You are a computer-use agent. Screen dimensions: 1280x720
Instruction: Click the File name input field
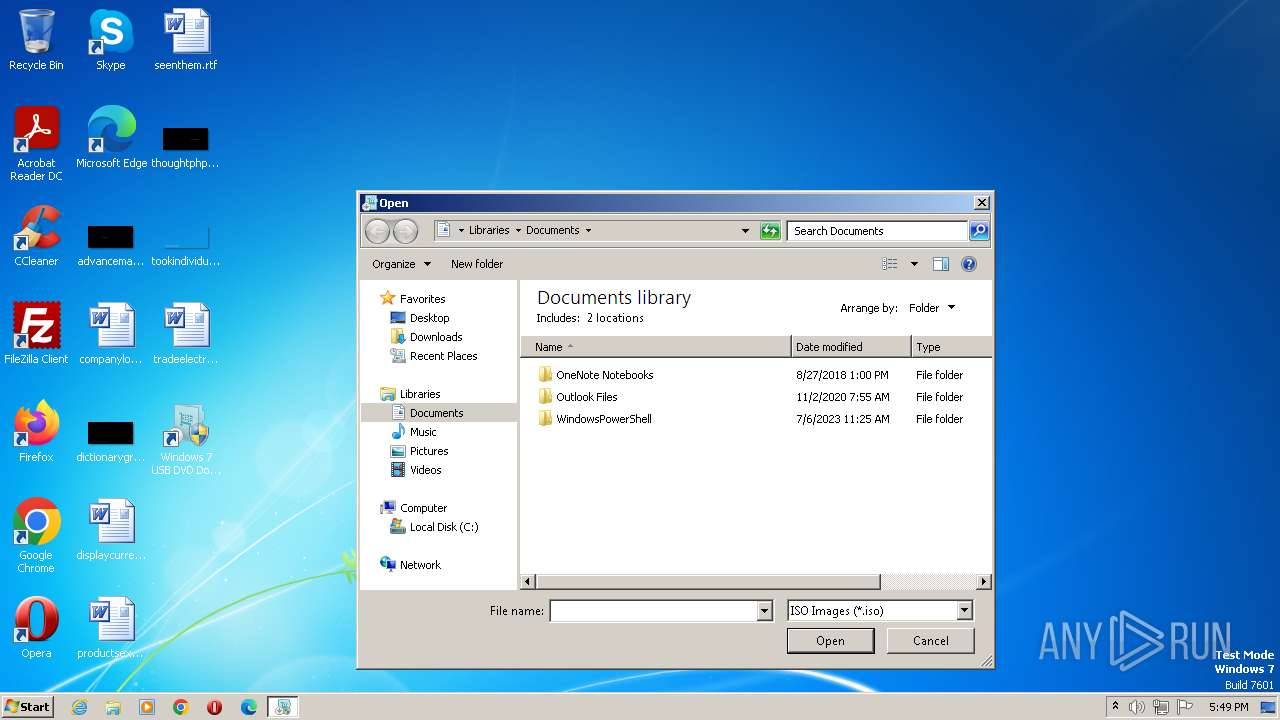click(653, 611)
